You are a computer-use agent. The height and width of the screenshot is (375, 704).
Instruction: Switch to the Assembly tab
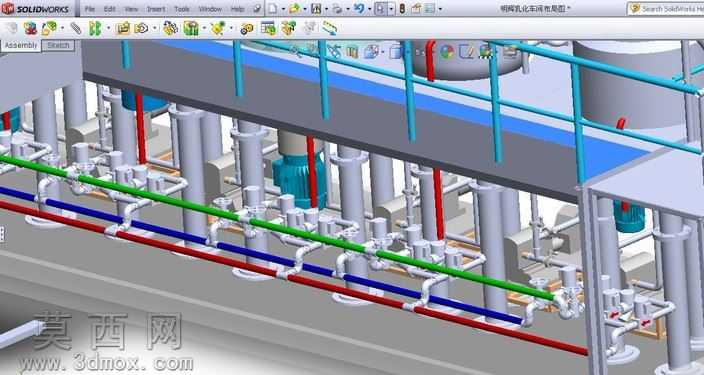pyautogui.click(x=21, y=45)
